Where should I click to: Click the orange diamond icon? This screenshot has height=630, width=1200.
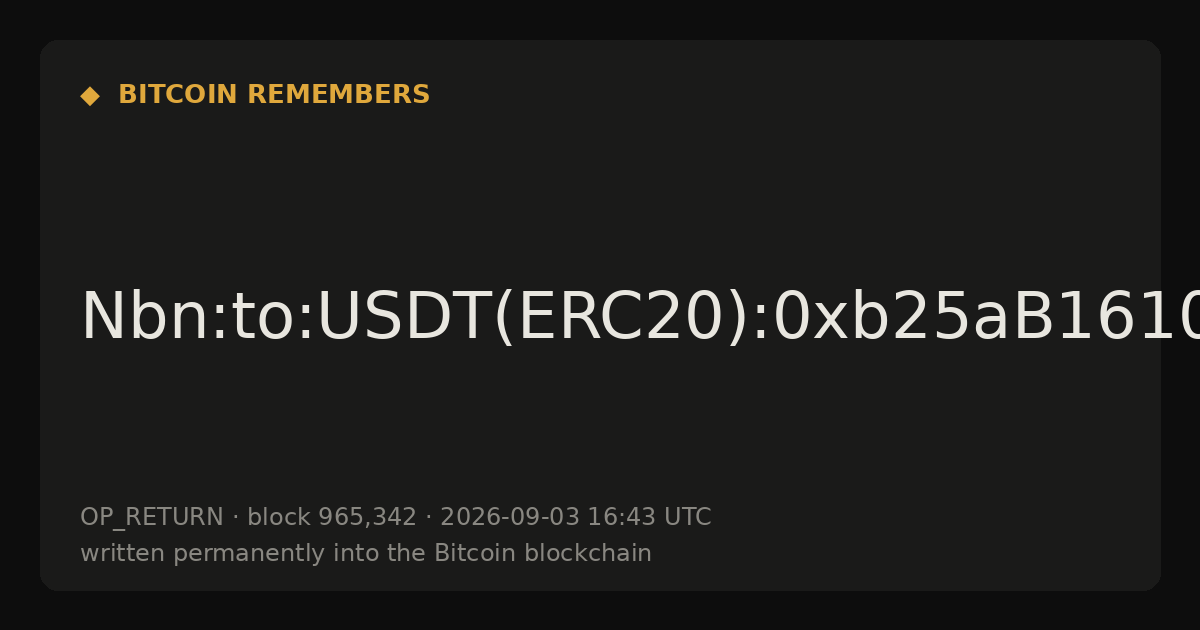point(90,96)
